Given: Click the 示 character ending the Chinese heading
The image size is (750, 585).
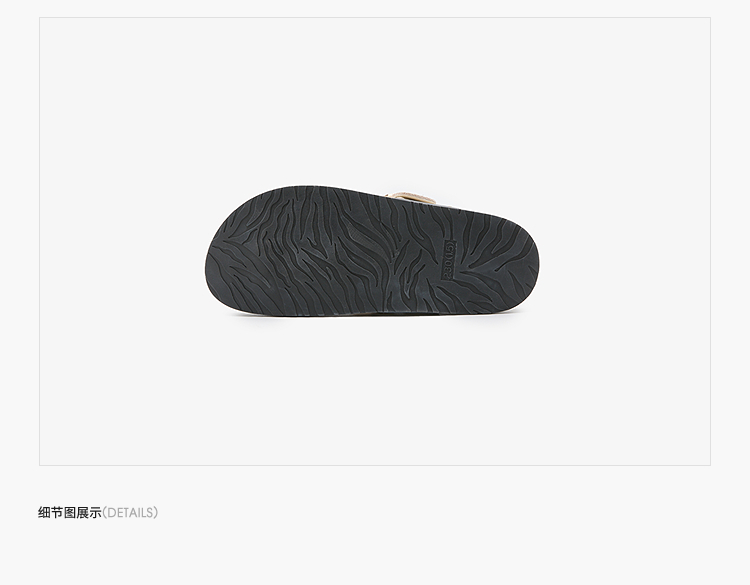Looking at the screenshot, I should coord(96,513).
